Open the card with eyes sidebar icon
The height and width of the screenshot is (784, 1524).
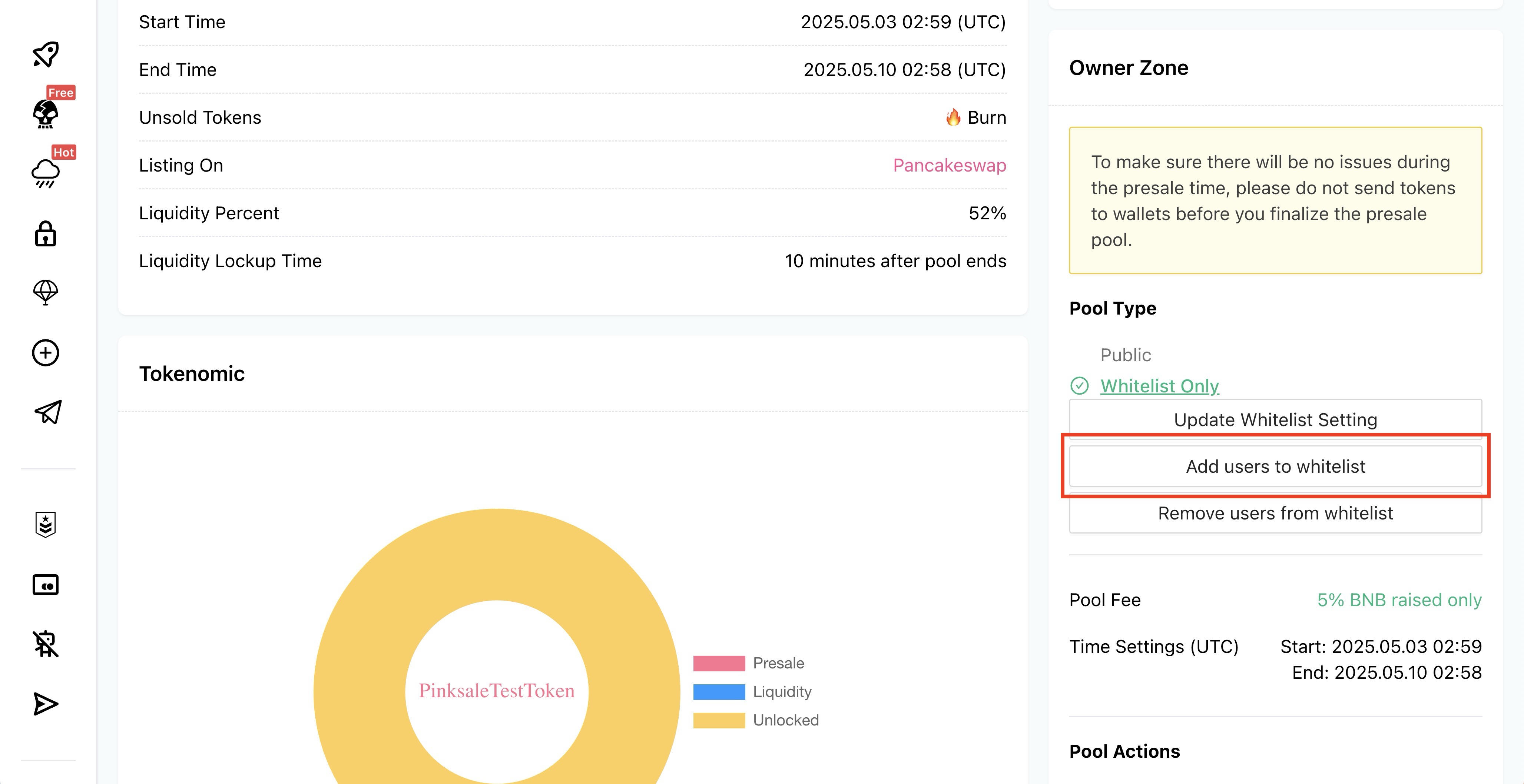(x=46, y=585)
